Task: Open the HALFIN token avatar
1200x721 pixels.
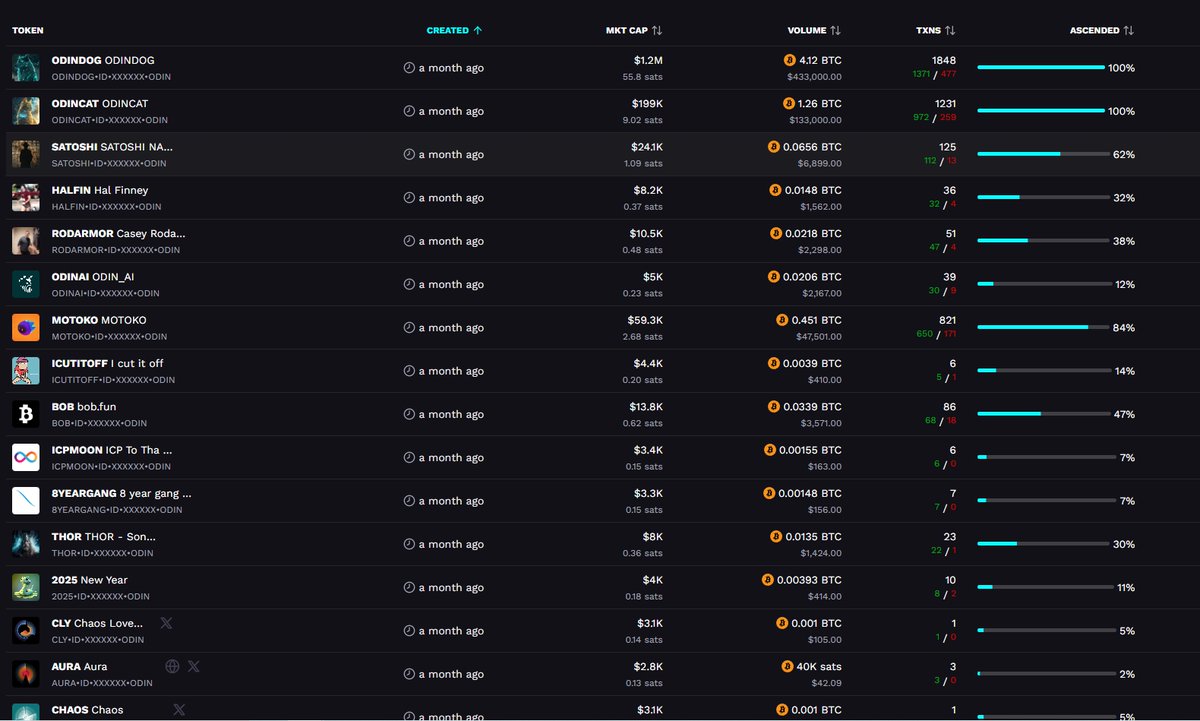Action: point(25,198)
